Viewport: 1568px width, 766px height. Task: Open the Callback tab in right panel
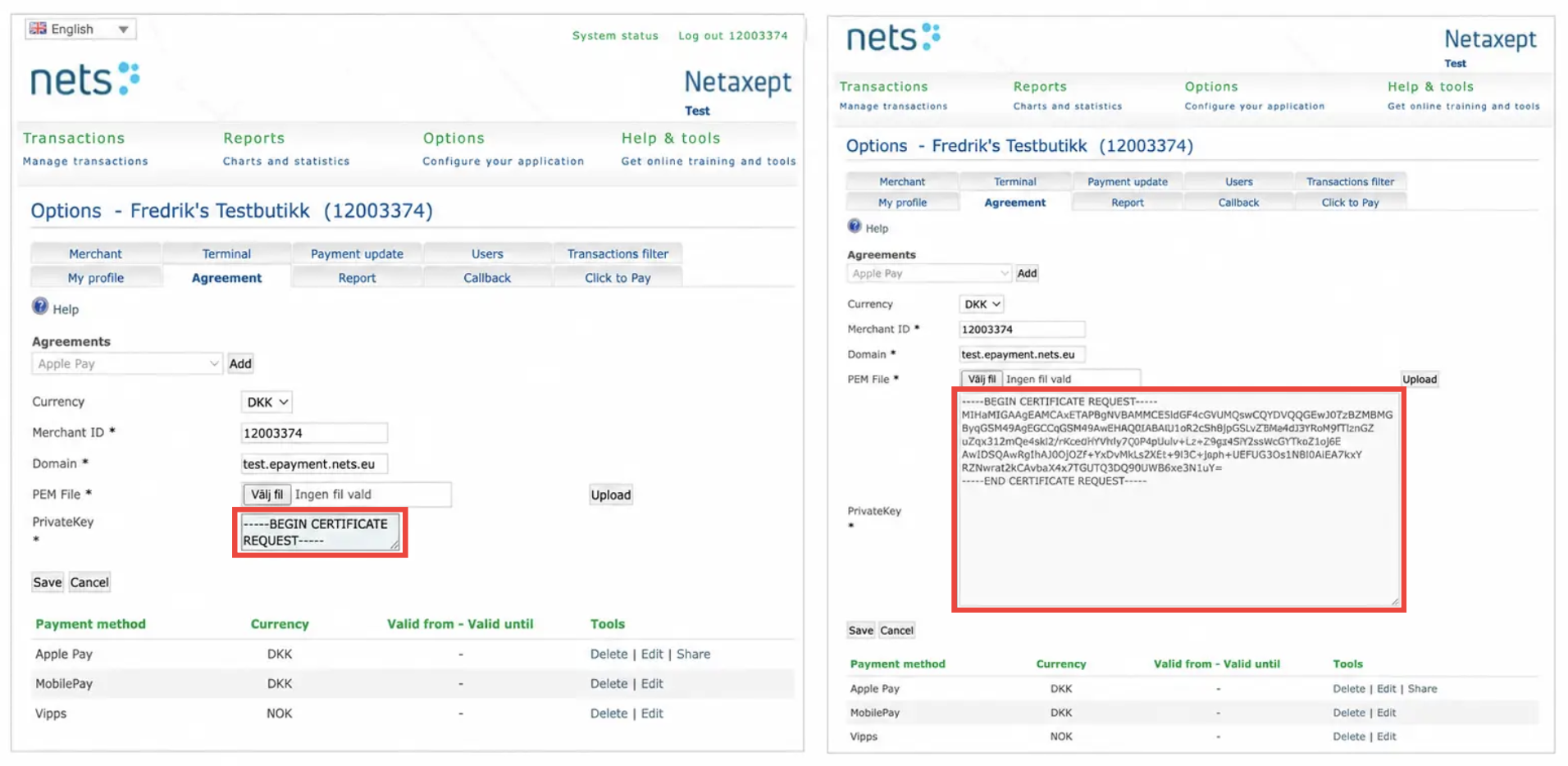[x=1239, y=203]
